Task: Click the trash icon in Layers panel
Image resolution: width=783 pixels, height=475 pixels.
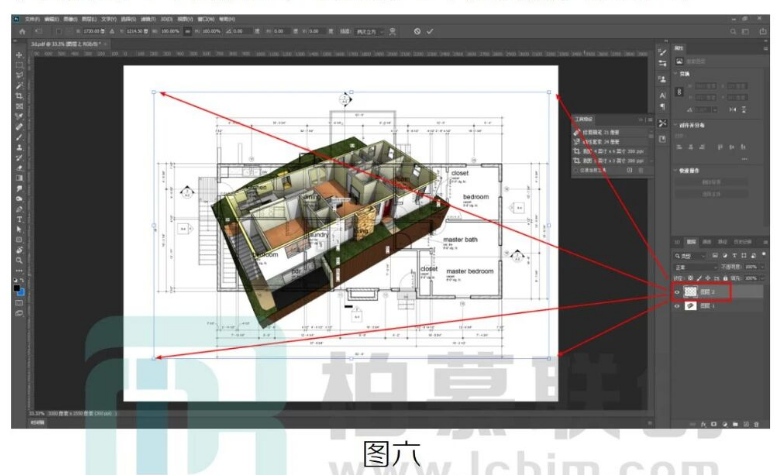Action: coord(756,424)
